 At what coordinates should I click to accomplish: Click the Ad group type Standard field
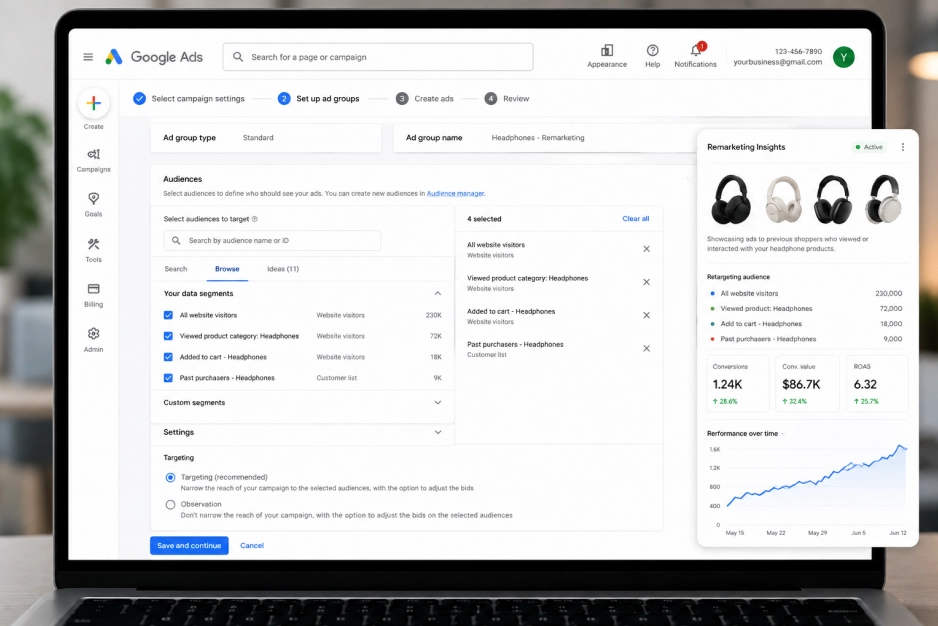point(266,138)
